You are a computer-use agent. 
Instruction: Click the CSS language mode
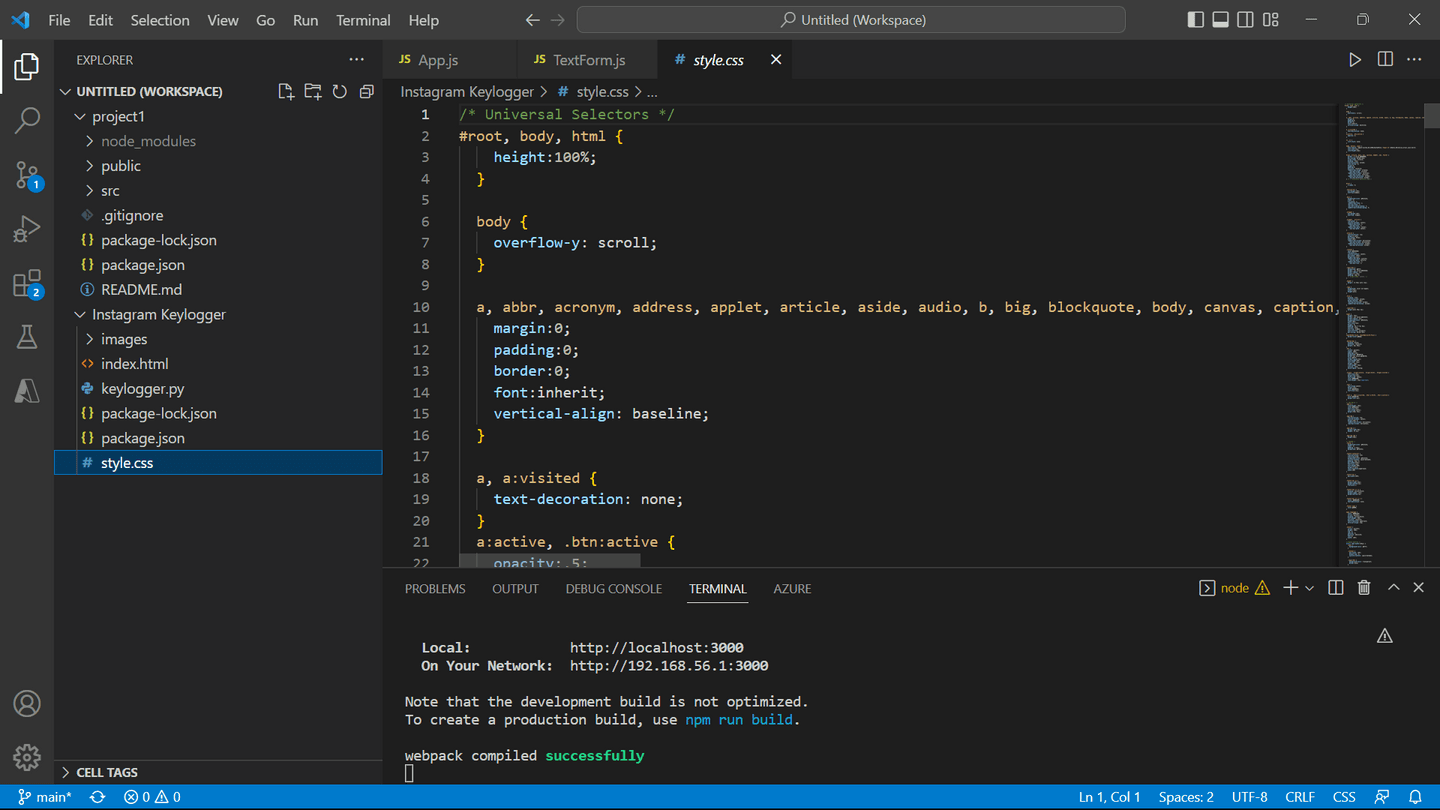[x=1344, y=797]
